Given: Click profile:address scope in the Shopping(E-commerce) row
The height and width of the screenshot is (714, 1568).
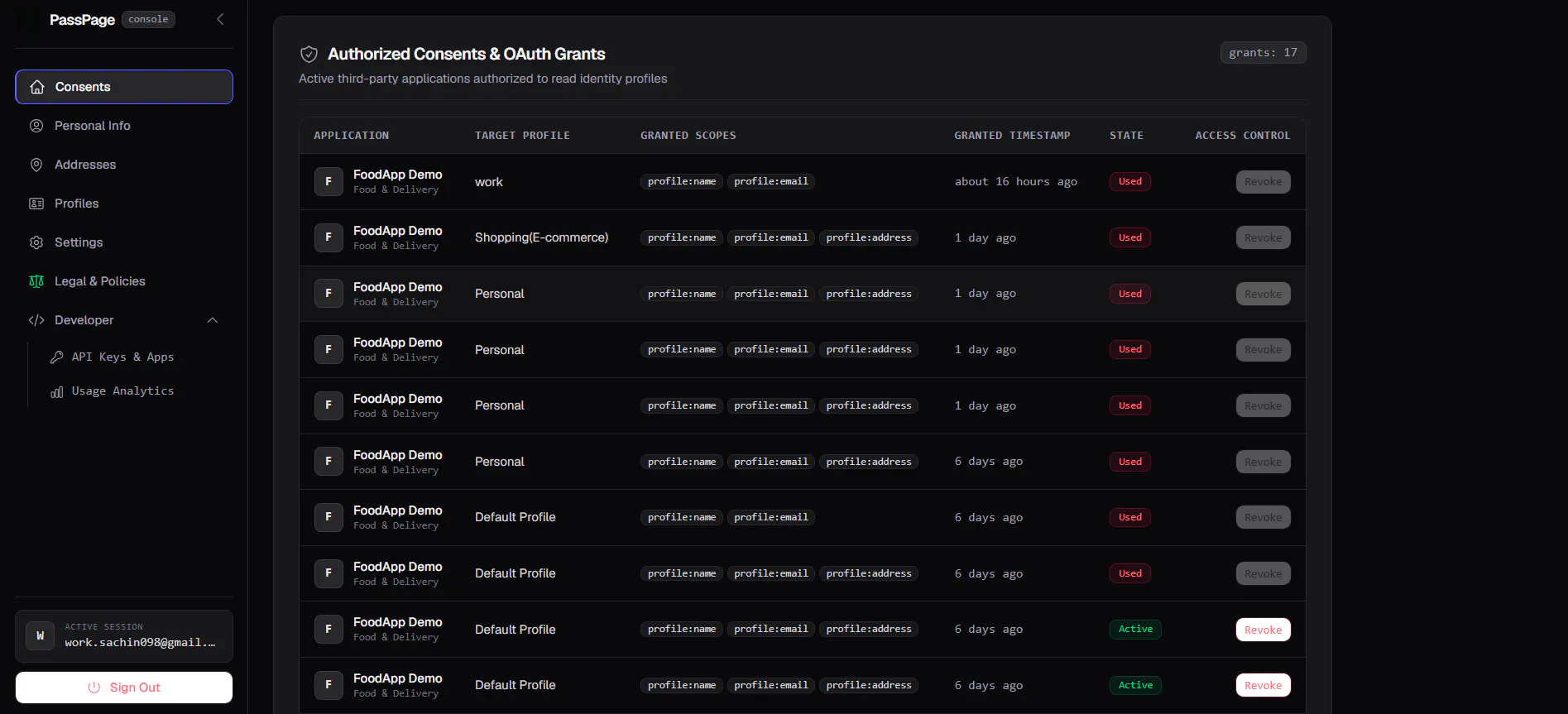Looking at the screenshot, I should [869, 237].
